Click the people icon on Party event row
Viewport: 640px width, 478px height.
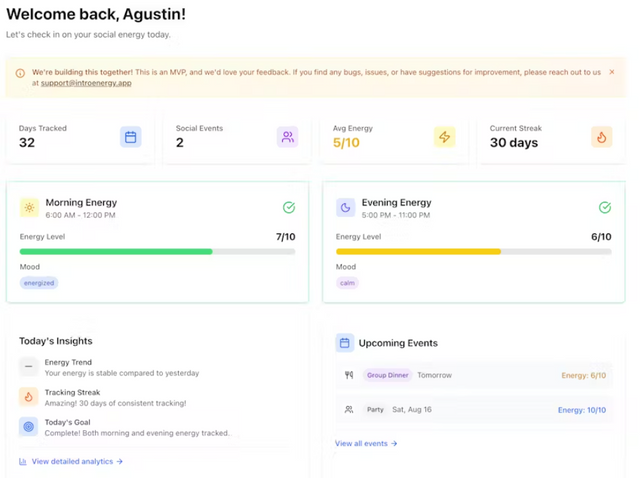pos(349,409)
